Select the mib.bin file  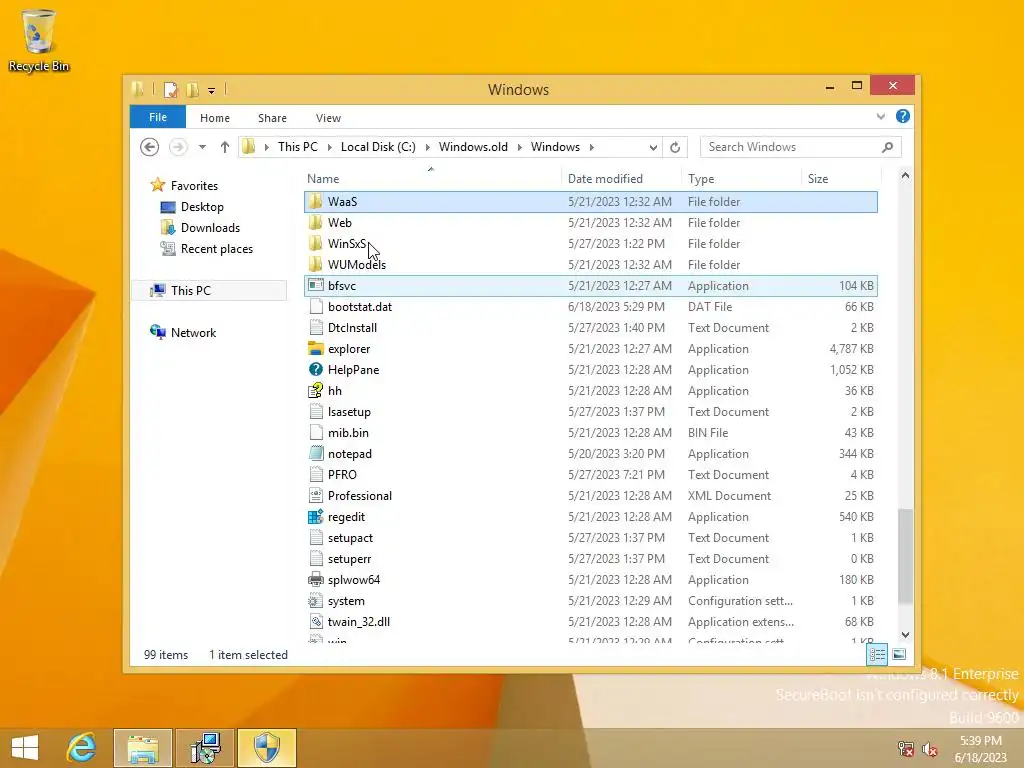tap(590, 433)
